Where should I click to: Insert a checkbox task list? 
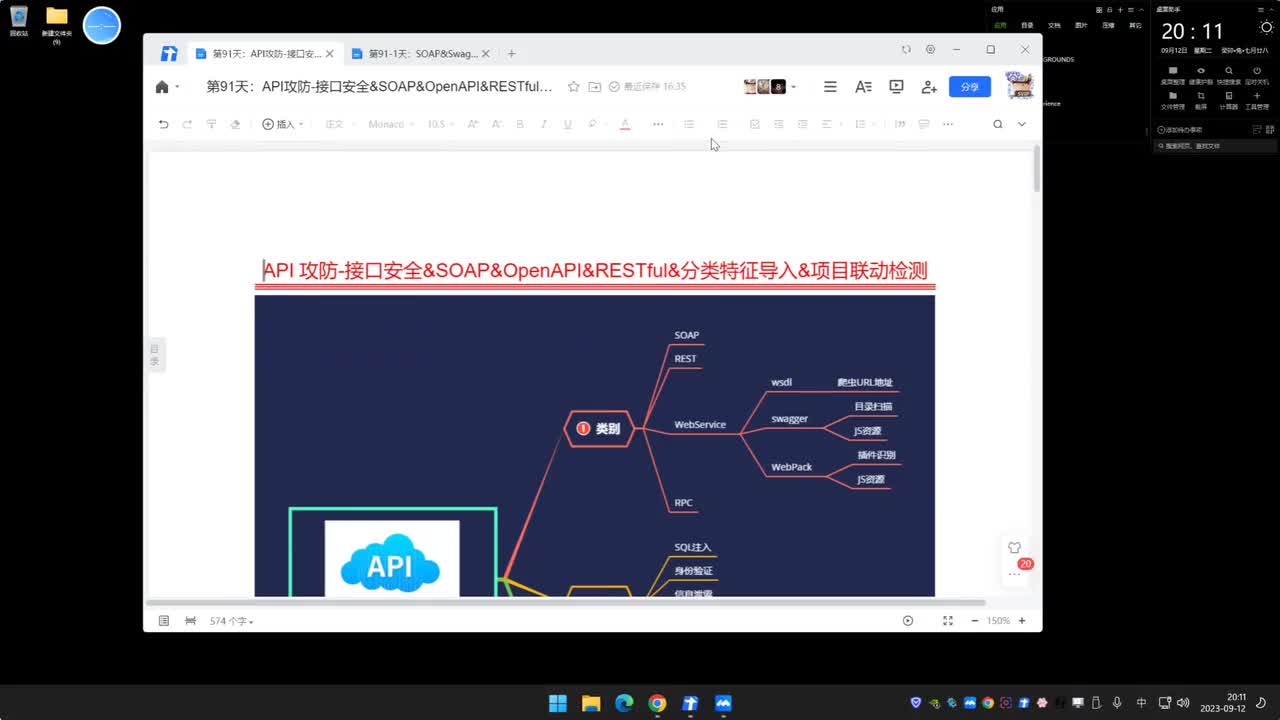click(x=755, y=124)
